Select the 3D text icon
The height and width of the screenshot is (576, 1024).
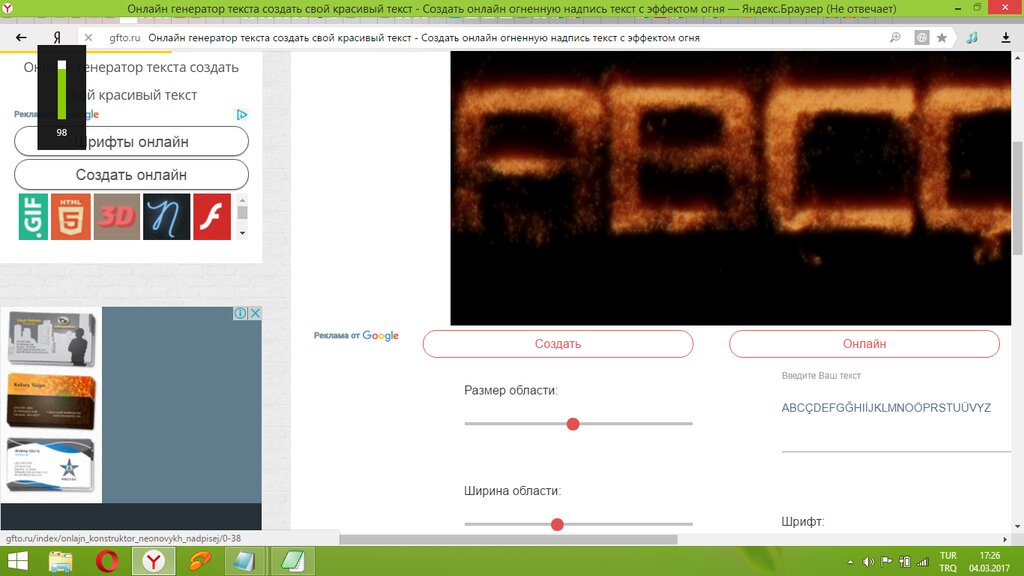(x=117, y=216)
